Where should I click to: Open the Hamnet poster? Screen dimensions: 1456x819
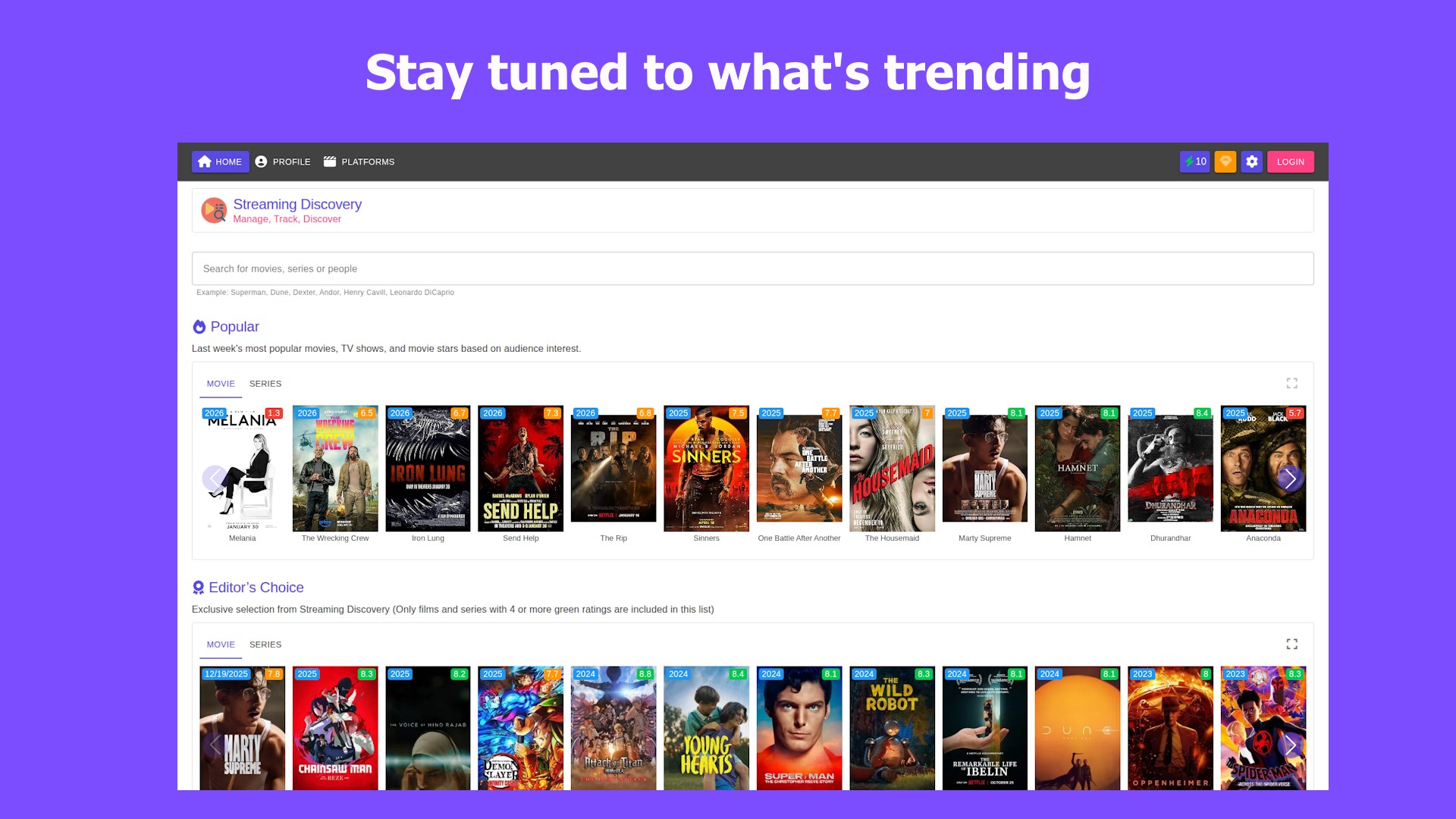(1078, 469)
